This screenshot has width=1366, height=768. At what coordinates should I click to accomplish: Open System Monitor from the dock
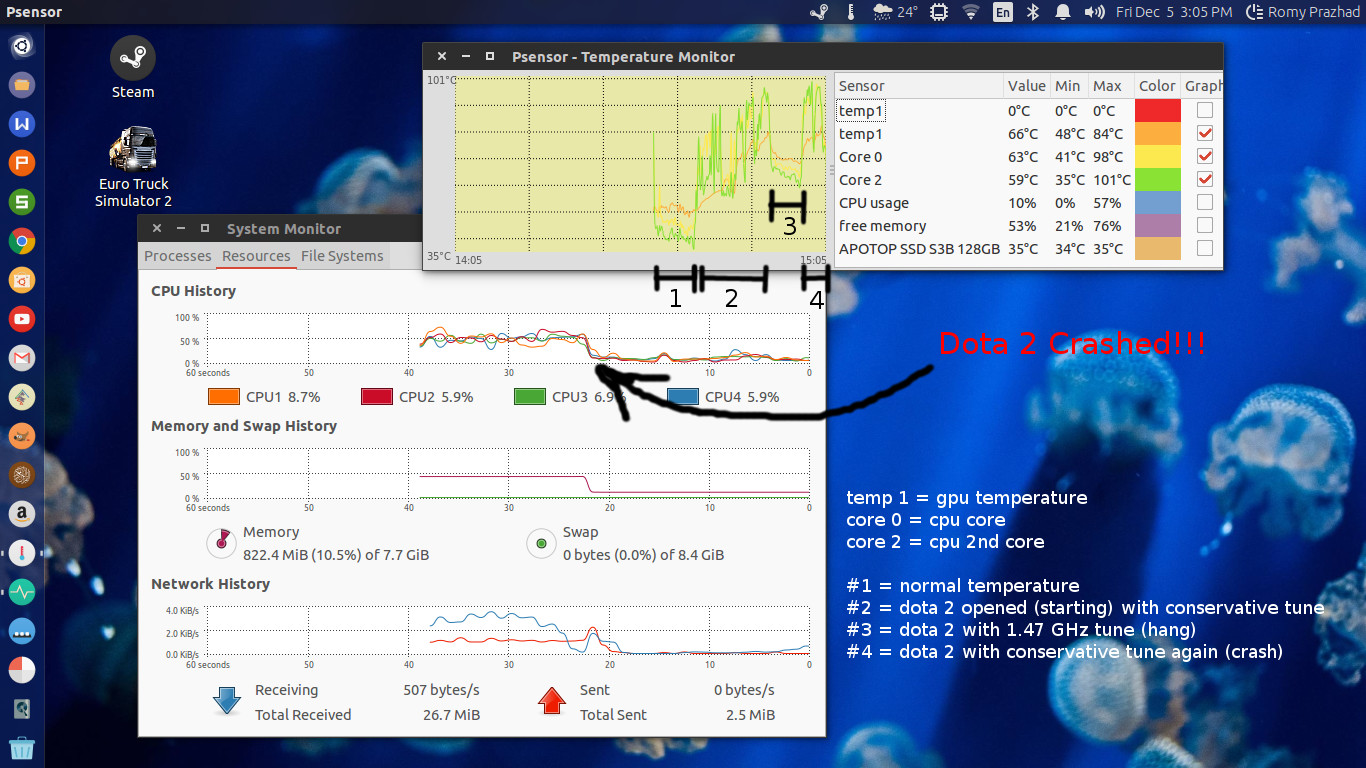pyautogui.click(x=22, y=591)
